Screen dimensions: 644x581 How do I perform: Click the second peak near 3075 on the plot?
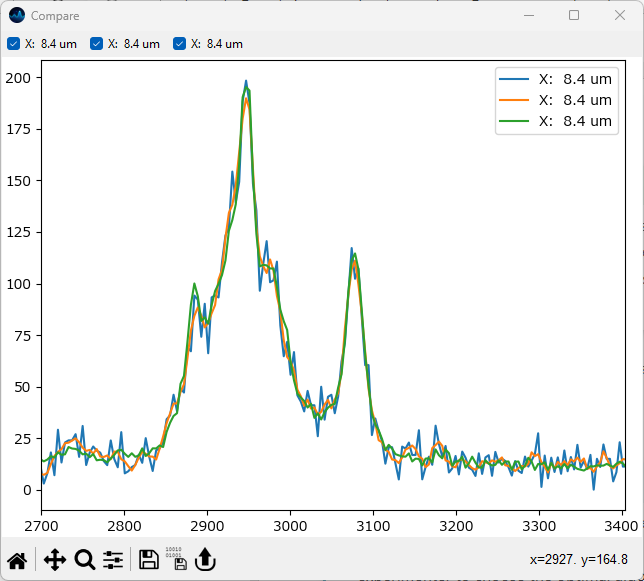(352, 250)
